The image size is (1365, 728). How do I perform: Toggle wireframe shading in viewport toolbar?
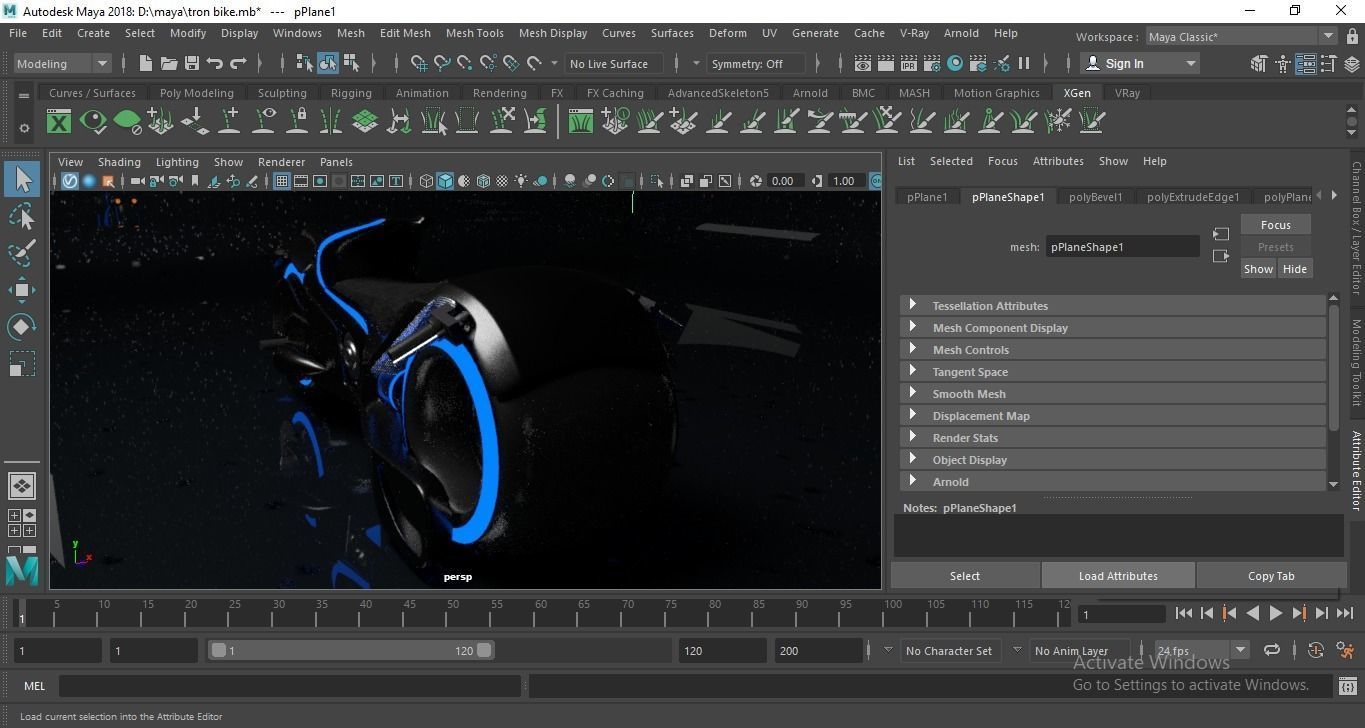[426, 181]
